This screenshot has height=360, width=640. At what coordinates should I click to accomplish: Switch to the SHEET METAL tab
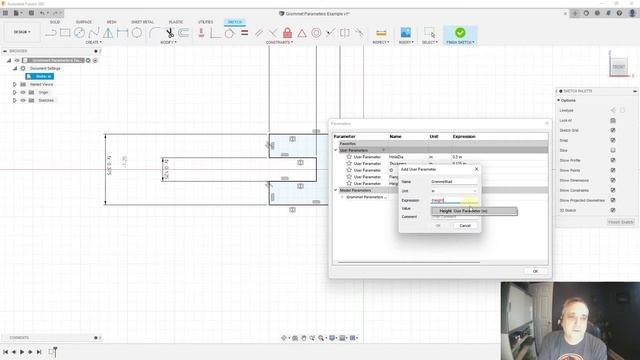142,22
